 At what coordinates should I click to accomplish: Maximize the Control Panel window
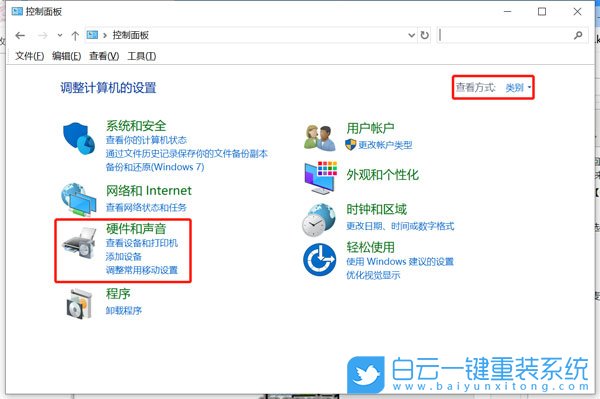click(x=542, y=11)
